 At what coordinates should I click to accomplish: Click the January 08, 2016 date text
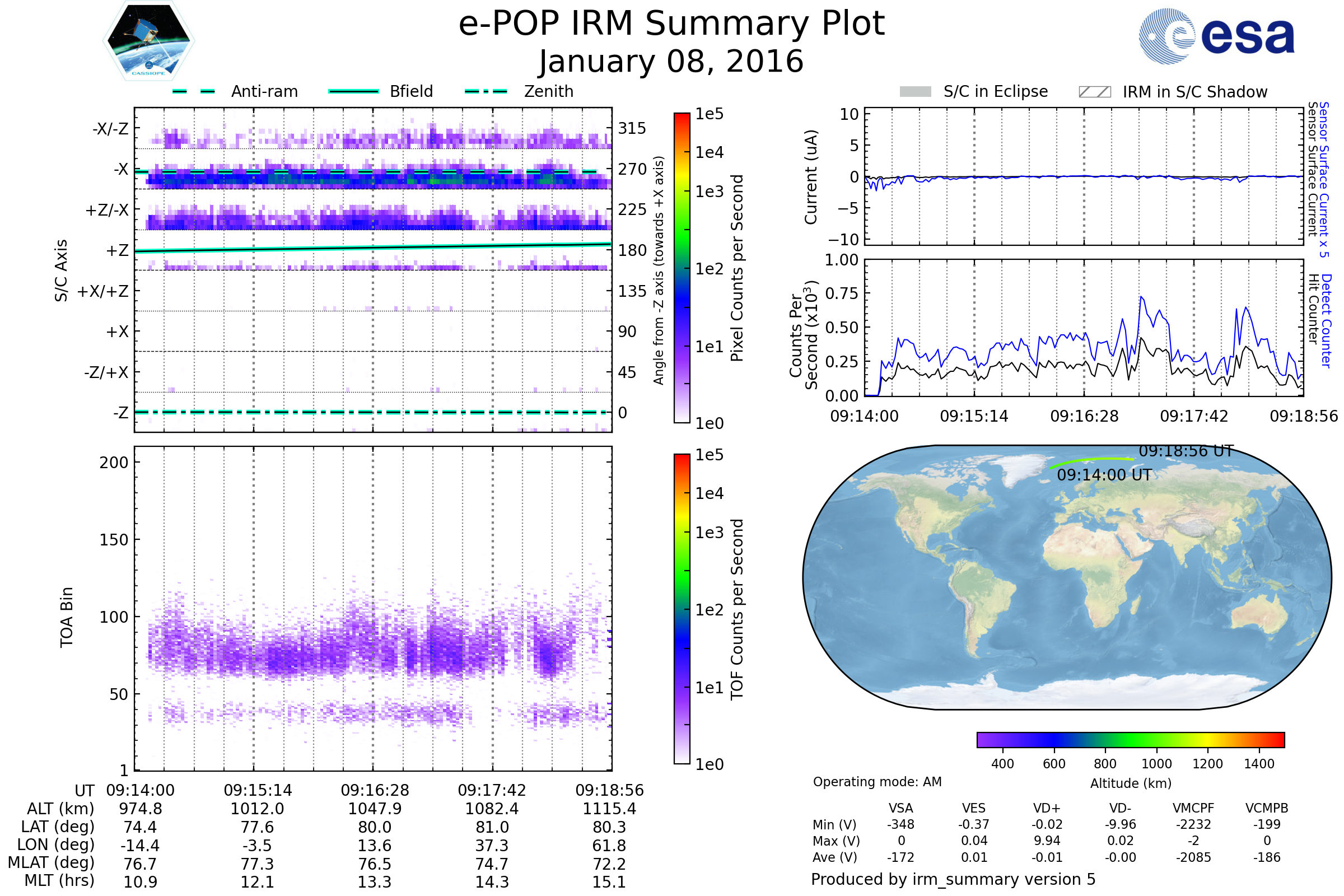click(671, 62)
